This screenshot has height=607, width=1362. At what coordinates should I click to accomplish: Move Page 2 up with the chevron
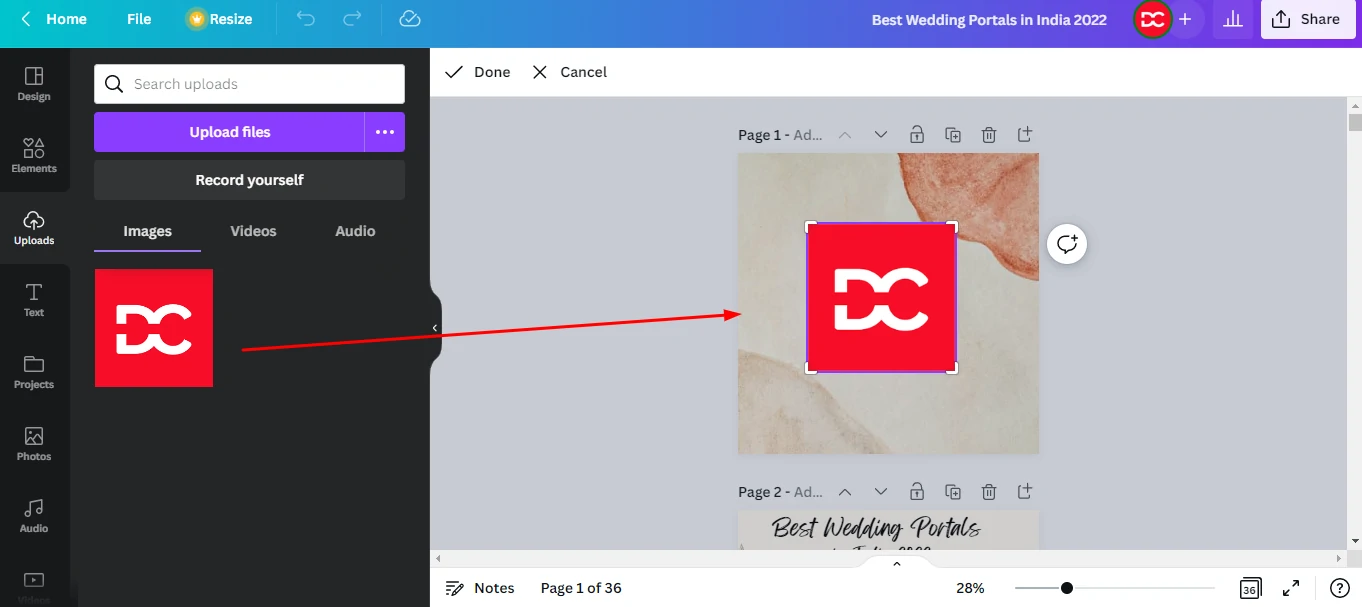(845, 492)
